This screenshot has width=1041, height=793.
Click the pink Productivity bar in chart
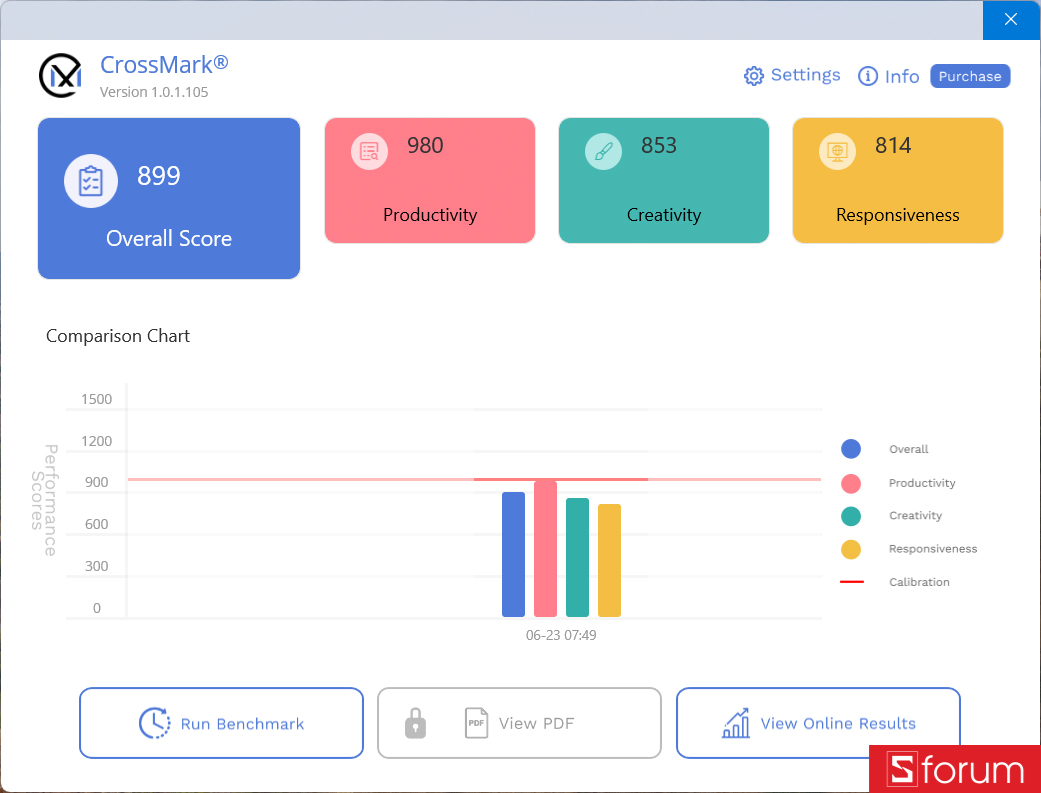coord(545,549)
